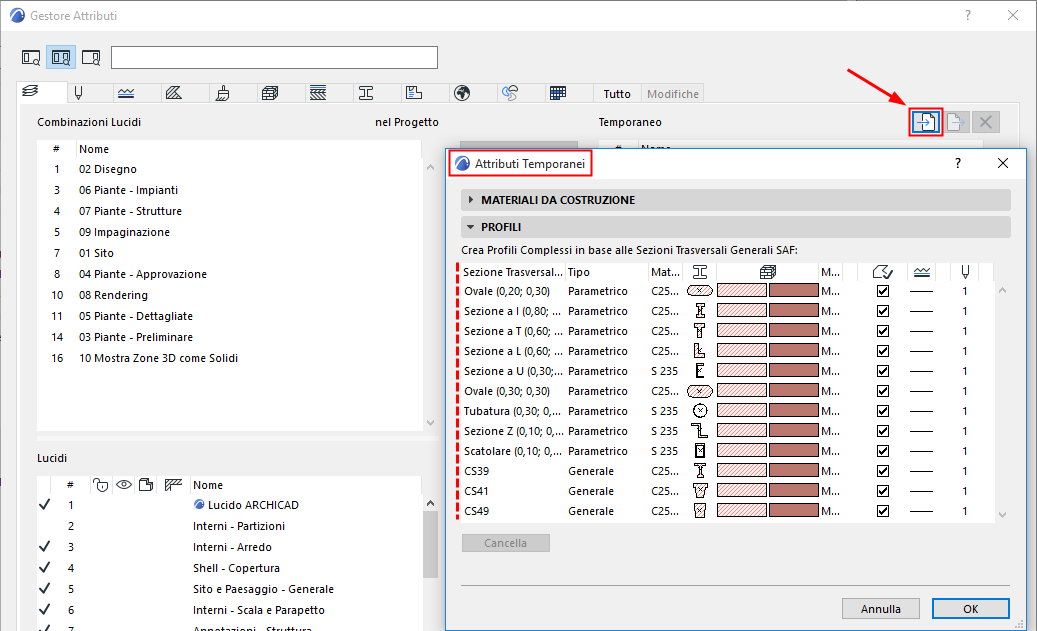Open the Surfaces paintbrush tab

point(222,93)
